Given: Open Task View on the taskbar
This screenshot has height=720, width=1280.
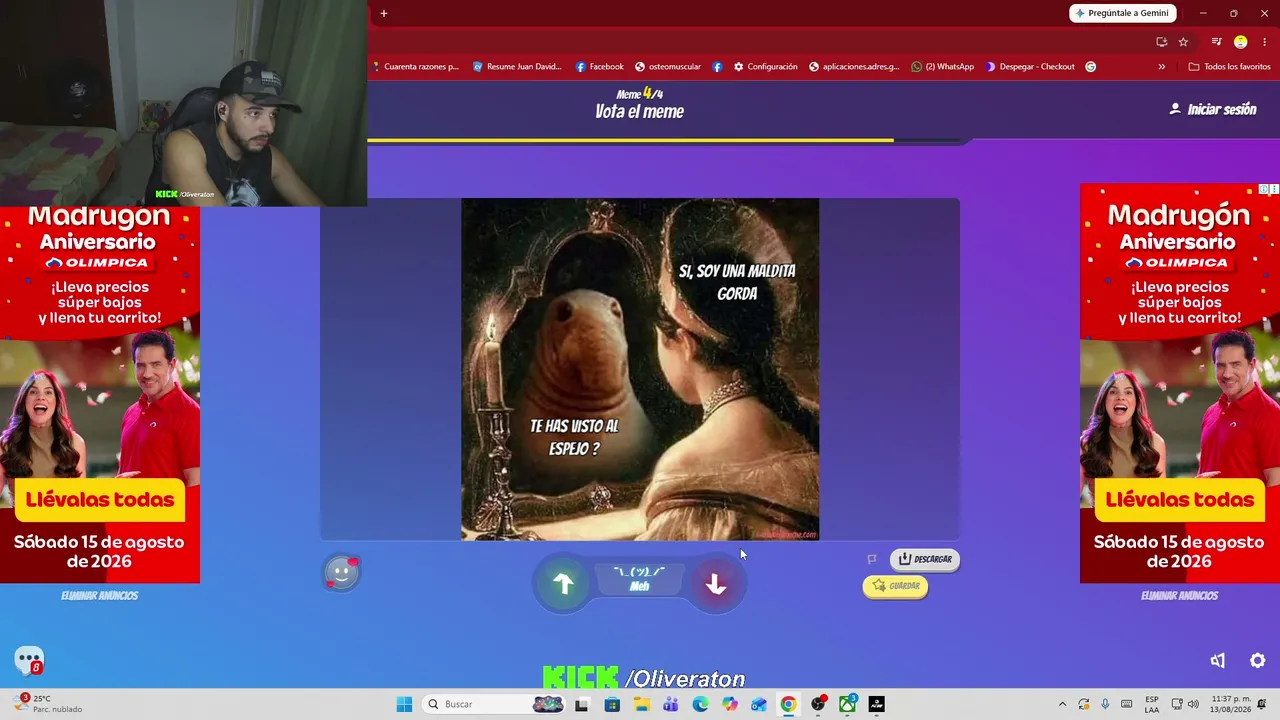Looking at the screenshot, I should (582, 704).
